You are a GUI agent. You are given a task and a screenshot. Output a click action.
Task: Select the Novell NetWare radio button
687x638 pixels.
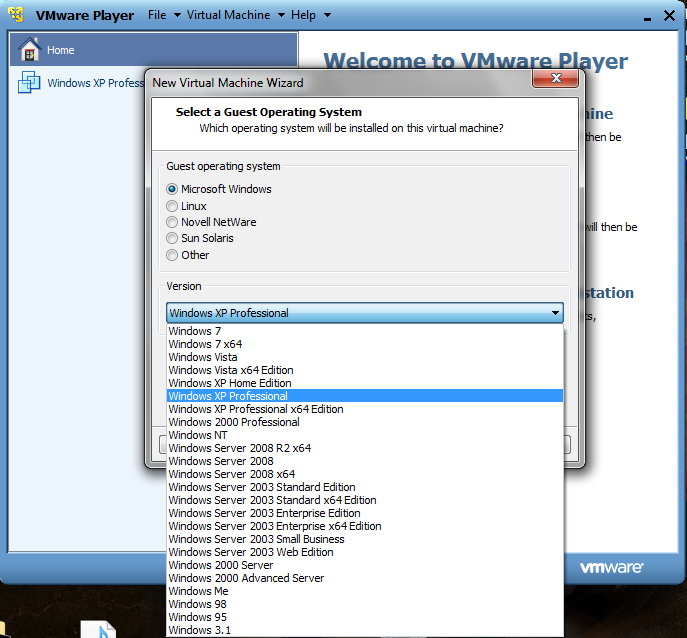coord(172,222)
